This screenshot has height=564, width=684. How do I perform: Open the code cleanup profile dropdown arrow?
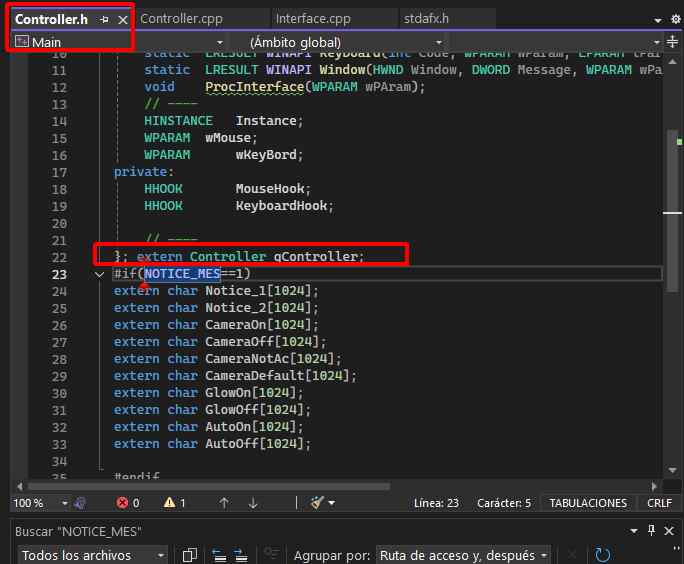tap(332, 503)
